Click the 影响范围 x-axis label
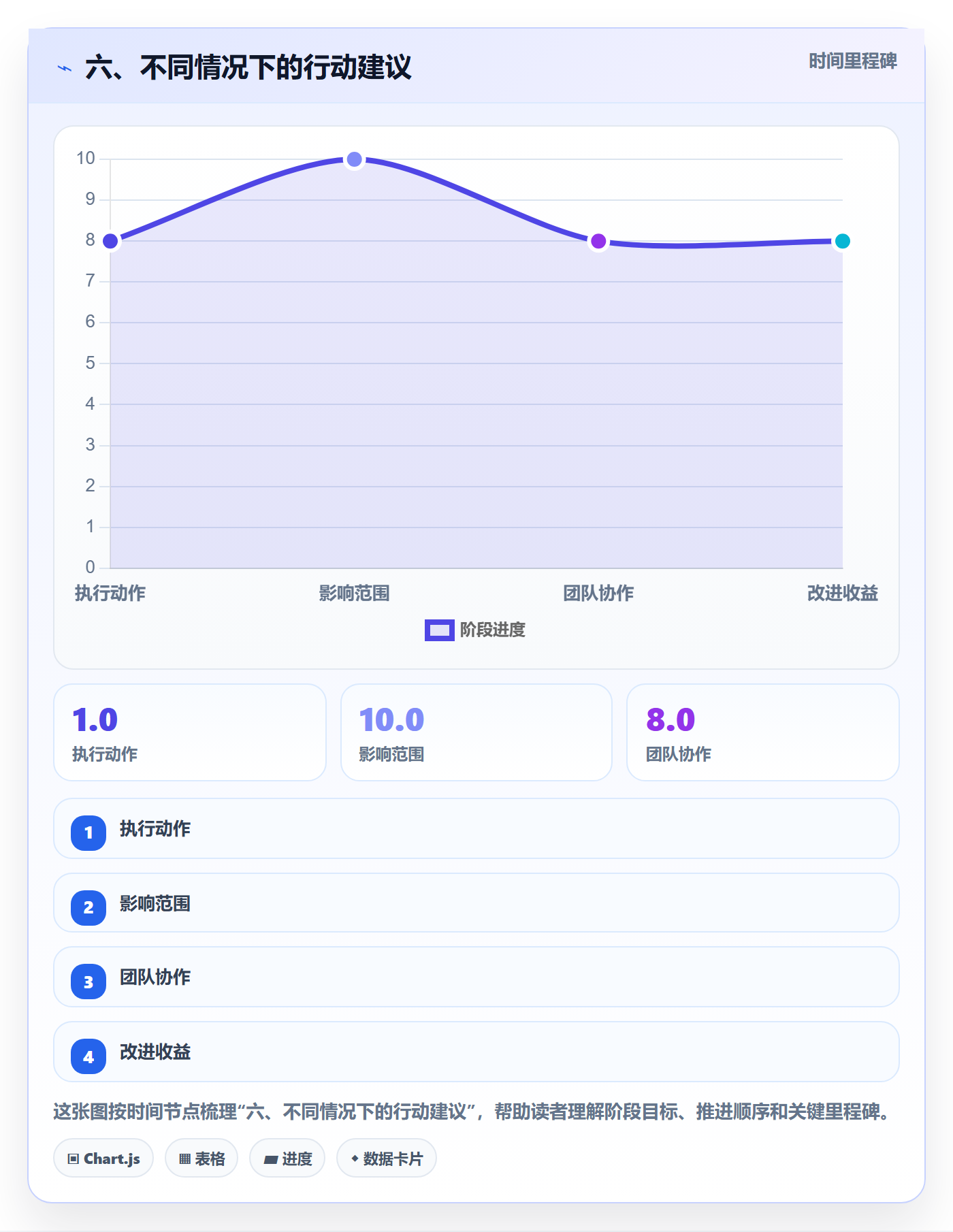Image resolution: width=953 pixels, height=1232 pixels. [355, 594]
